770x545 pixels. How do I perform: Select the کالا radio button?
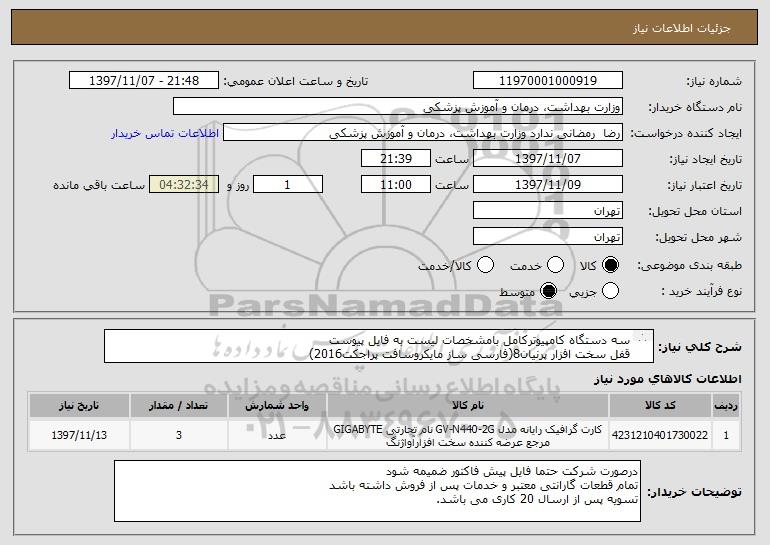pyautogui.click(x=610, y=265)
